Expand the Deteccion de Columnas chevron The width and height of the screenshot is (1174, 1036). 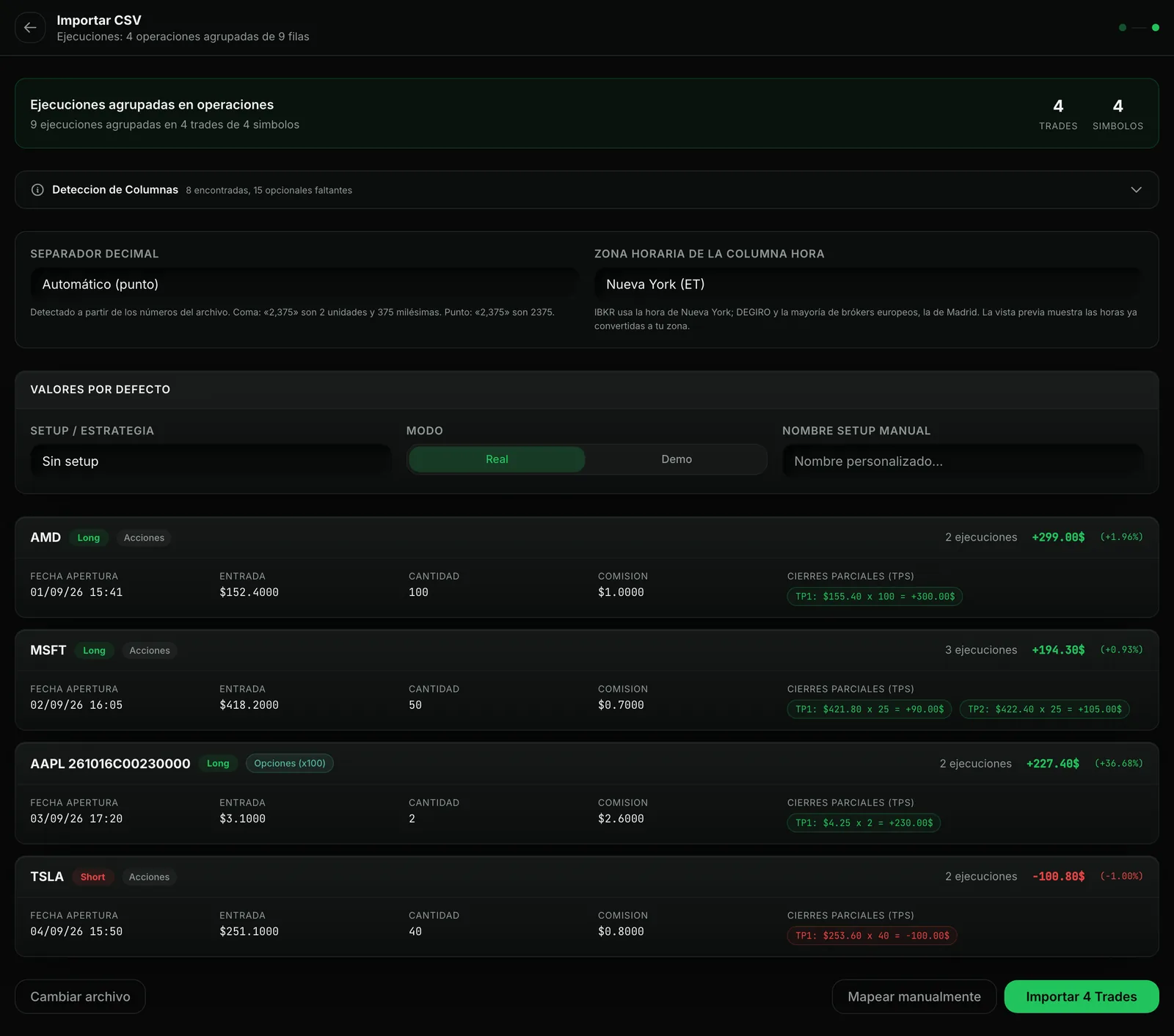click(x=1136, y=190)
